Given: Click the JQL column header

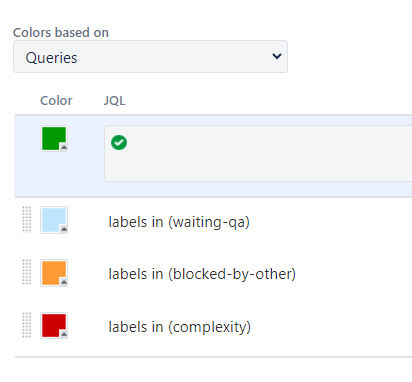Looking at the screenshot, I should point(114,100).
